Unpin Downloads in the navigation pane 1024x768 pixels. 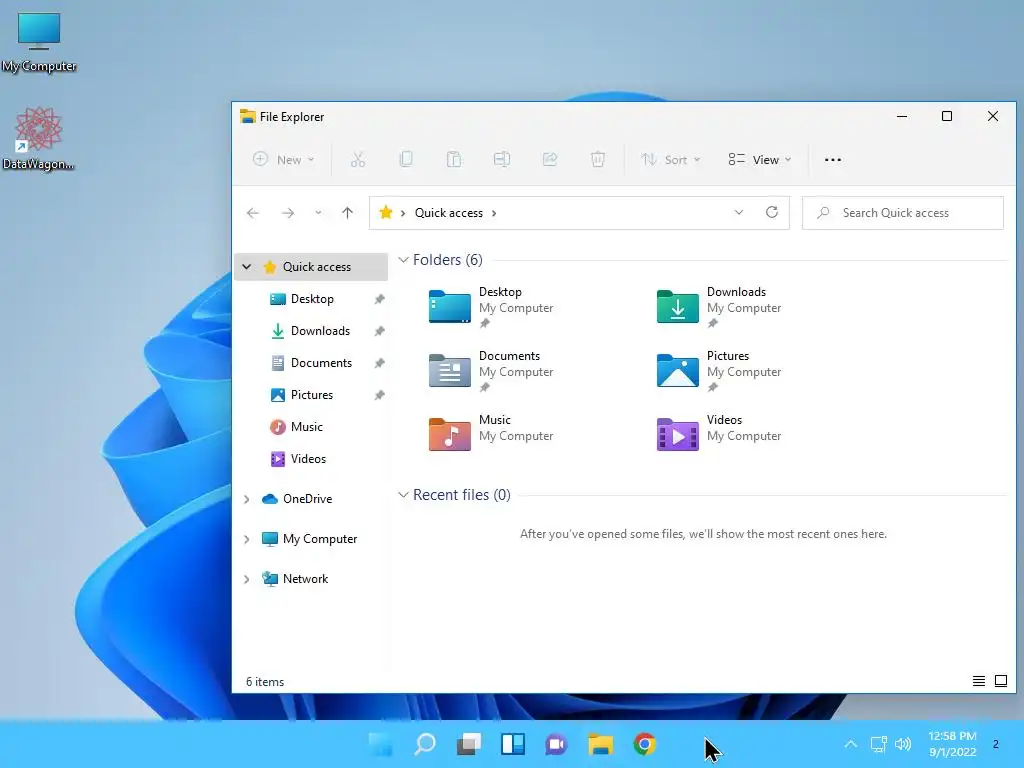point(379,331)
